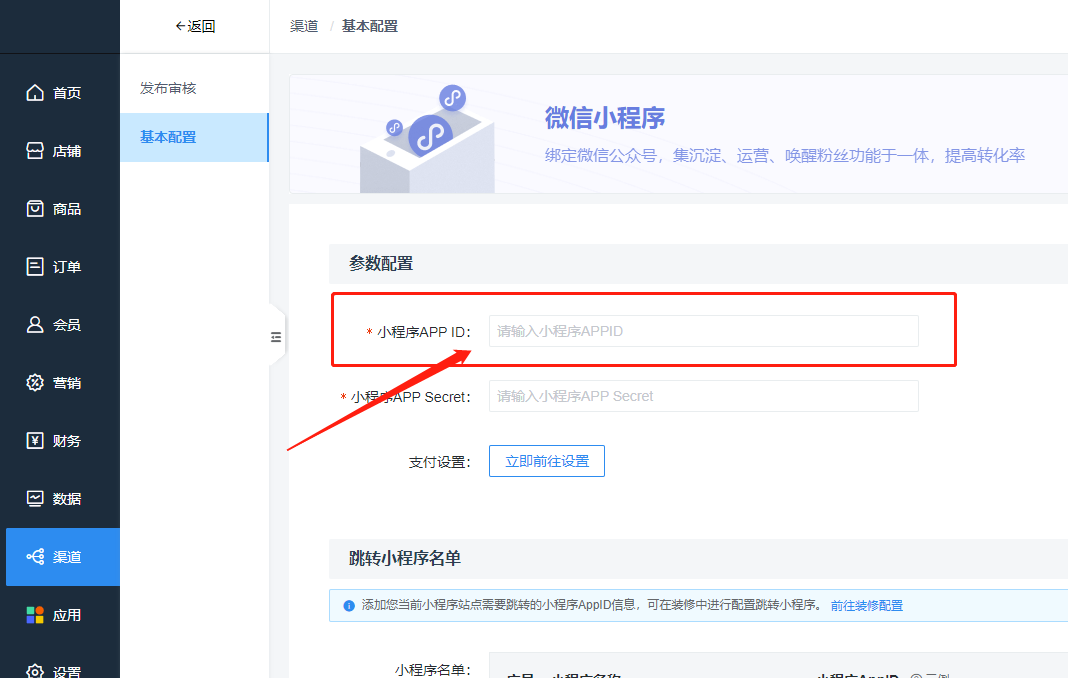
Task: Click the mini program phone illustration
Action: pyautogui.click(x=426, y=140)
